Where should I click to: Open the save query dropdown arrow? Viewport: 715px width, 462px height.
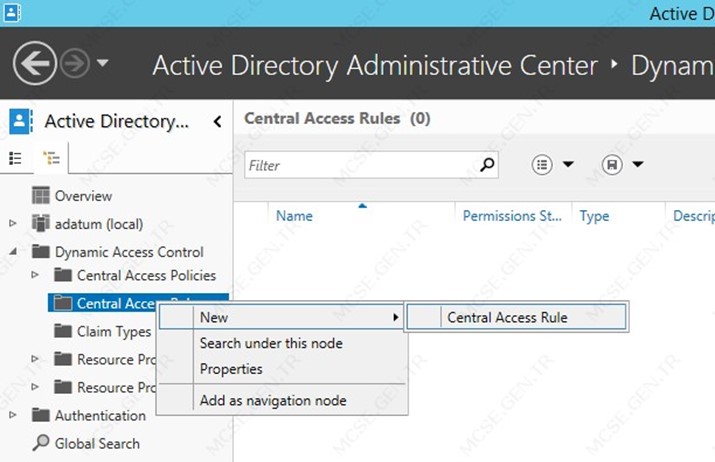pos(638,164)
